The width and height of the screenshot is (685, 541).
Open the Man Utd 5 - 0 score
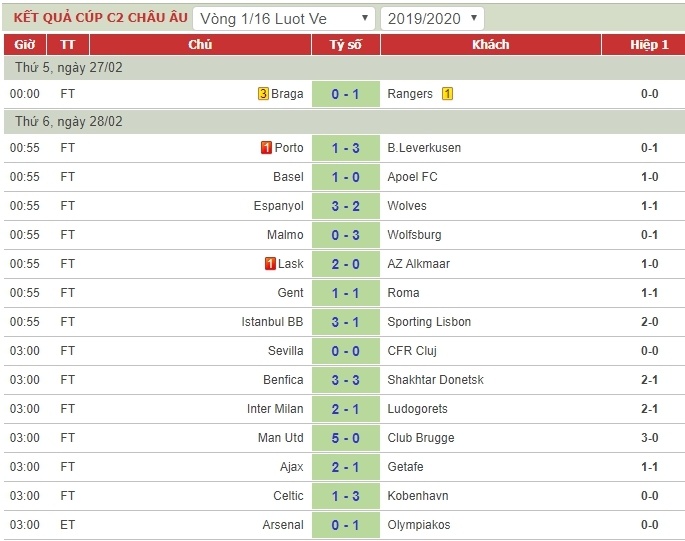(x=345, y=438)
